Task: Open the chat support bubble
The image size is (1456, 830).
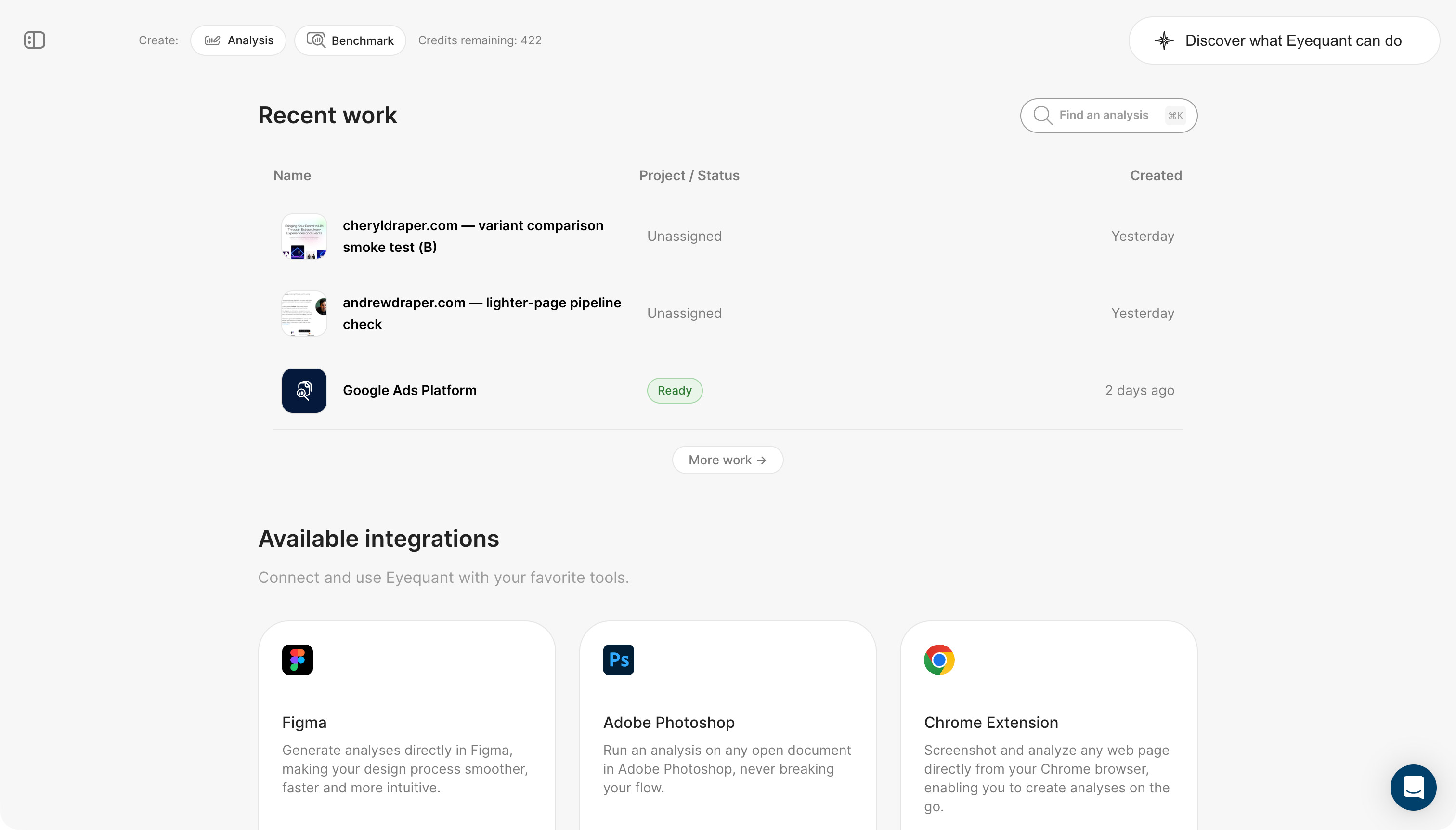Action: pos(1413,787)
